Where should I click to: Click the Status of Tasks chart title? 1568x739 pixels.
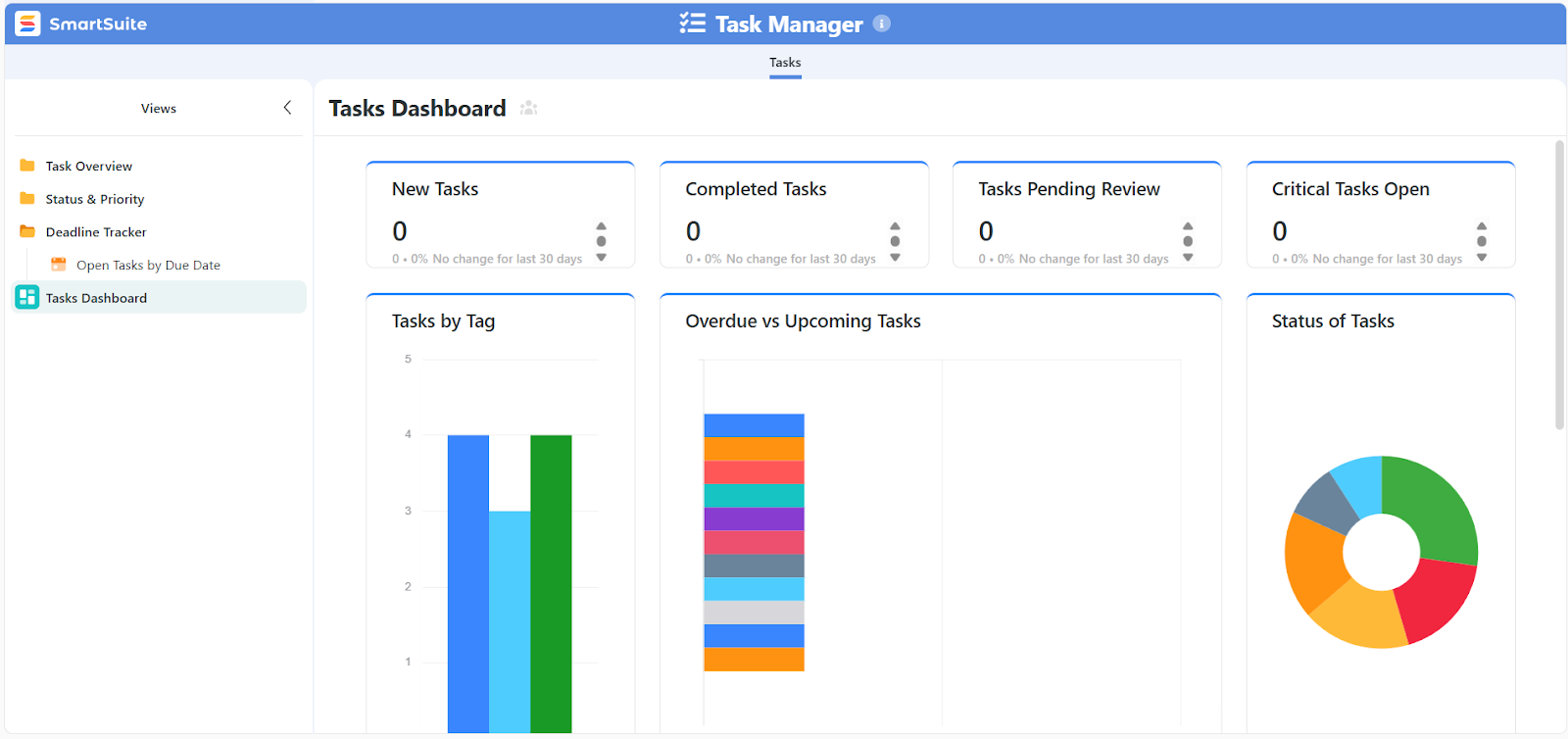(1333, 321)
